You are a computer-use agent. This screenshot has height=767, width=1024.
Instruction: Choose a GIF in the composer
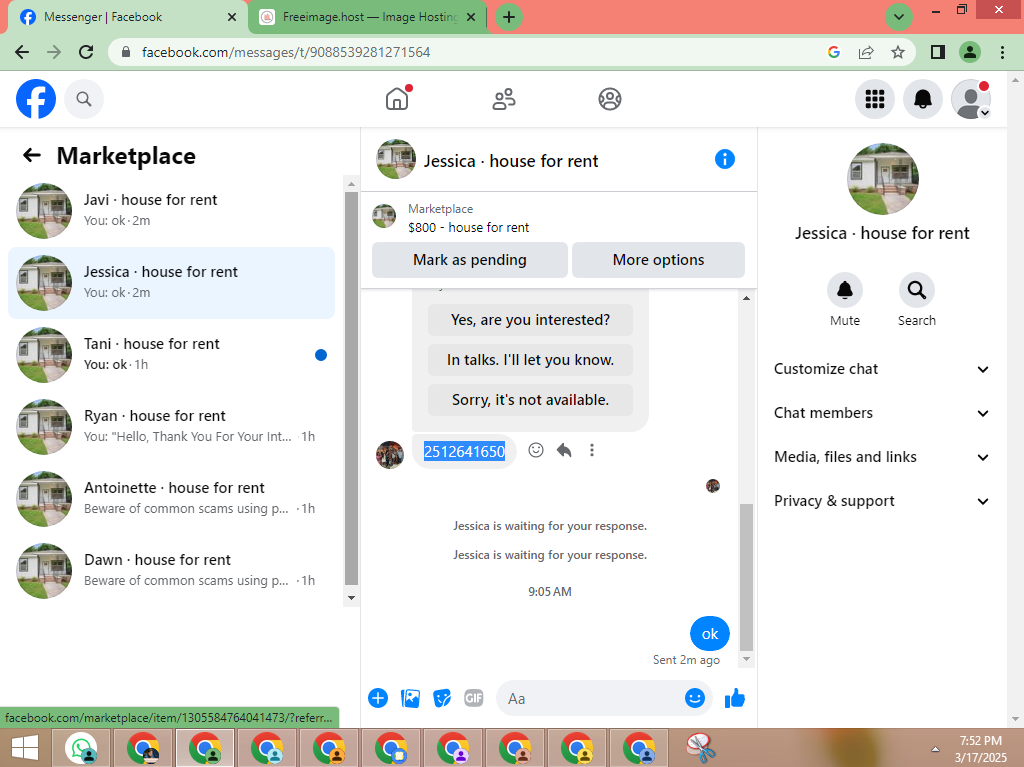(x=473, y=698)
